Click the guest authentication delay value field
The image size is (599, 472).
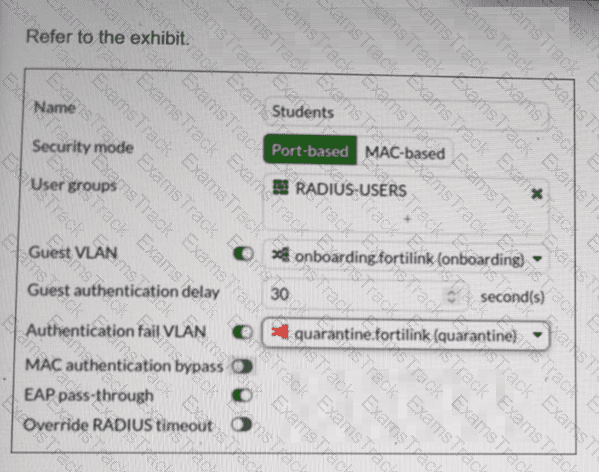pos(366,294)
